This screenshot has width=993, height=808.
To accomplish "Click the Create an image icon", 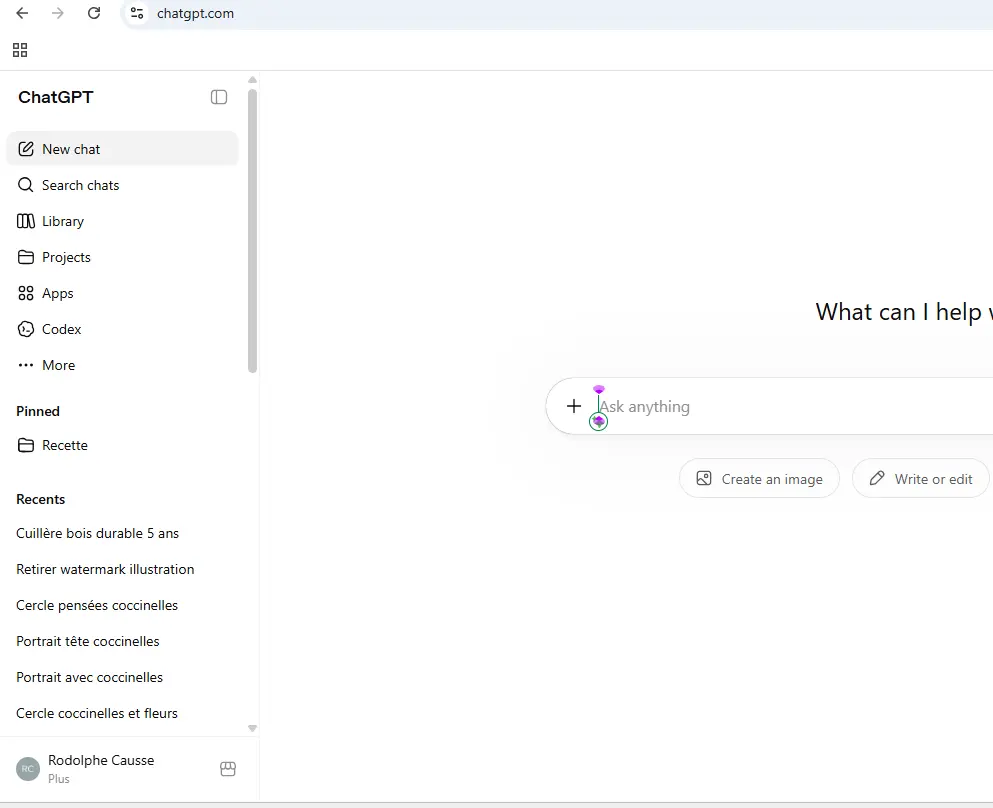I will click(x=704, y=478).
